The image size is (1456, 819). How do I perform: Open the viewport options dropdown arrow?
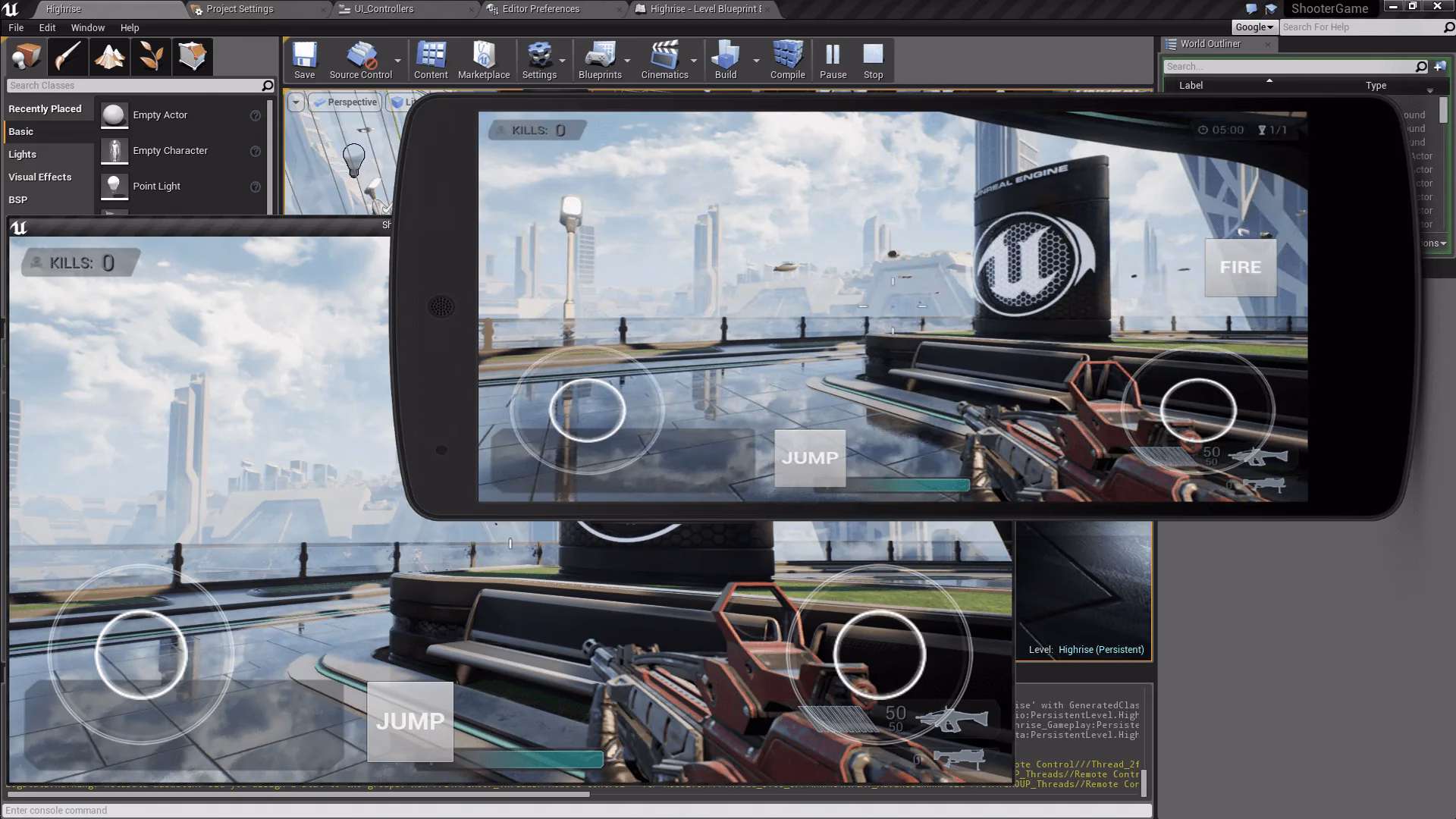pyautogui.click(x=296, y=102)
